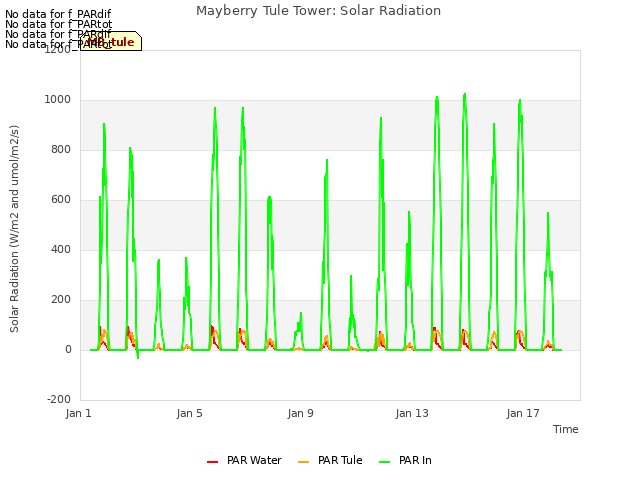Viewport: 640px width, 480px height.
Task: Click the Jan 1 x-axis tick label
Action: 78,413
